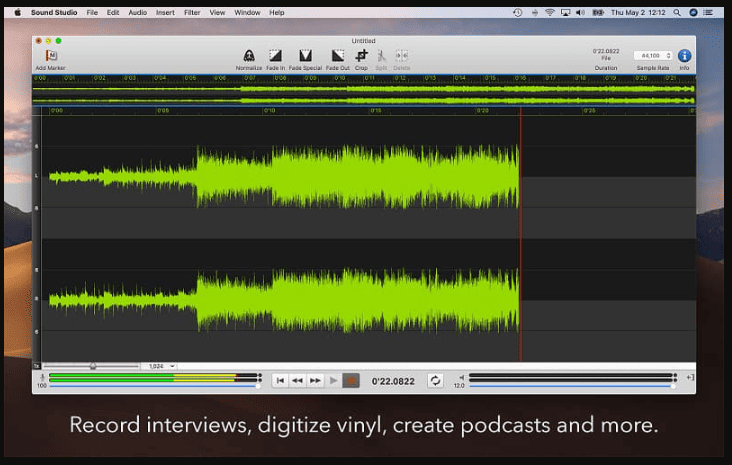Open the Notification Center list icon
732x465 pixels.
[x=708, y=13]
